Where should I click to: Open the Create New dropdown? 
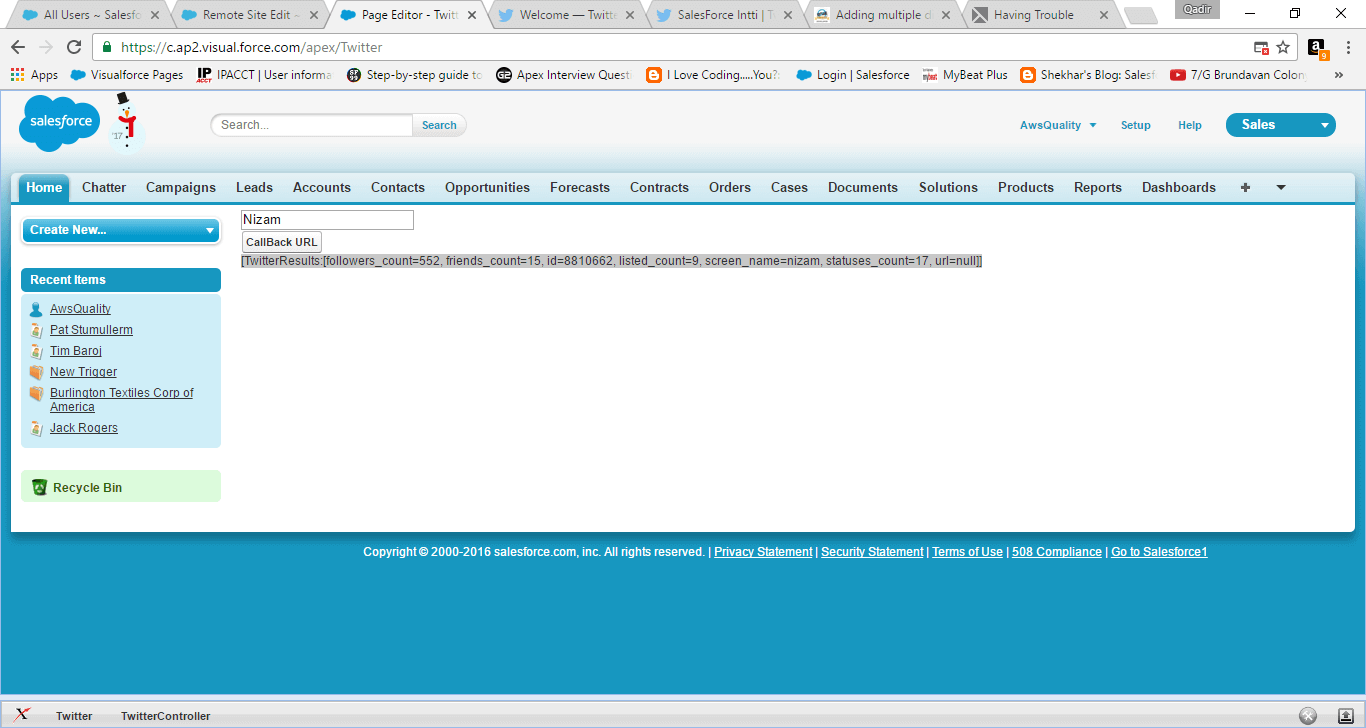(x=120, y=230)
